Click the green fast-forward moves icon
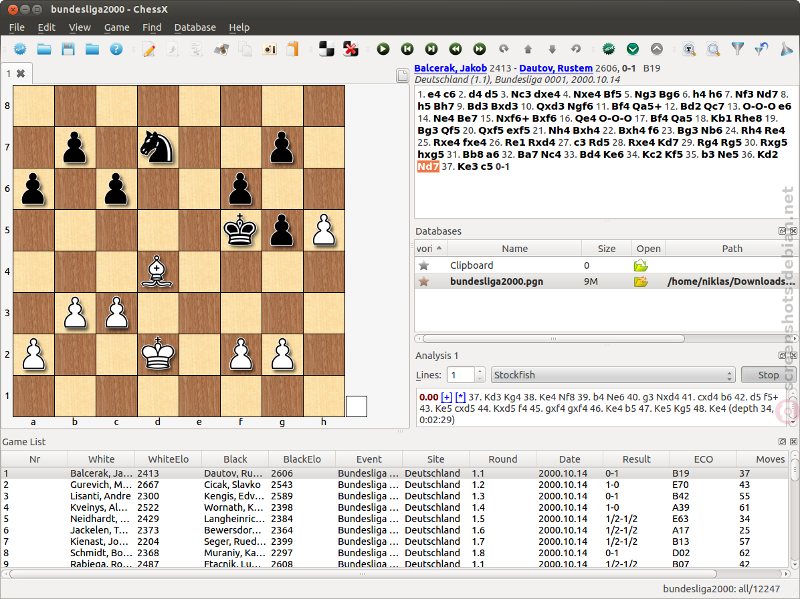 click(x=479, y=49)
